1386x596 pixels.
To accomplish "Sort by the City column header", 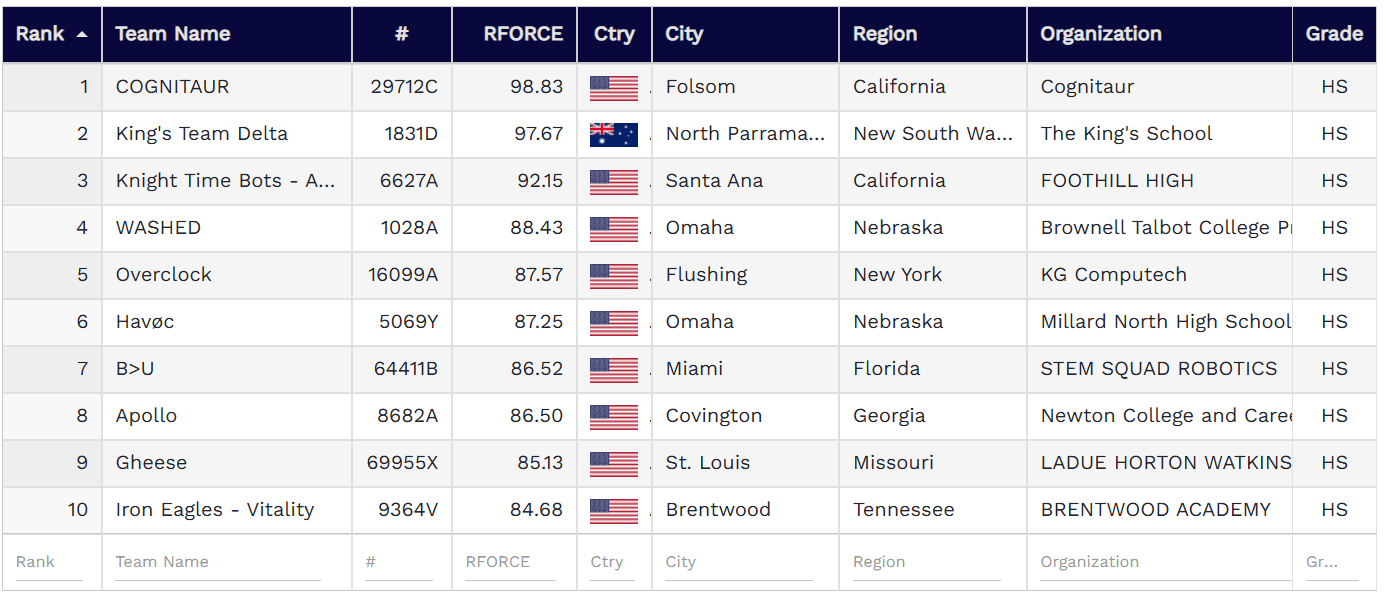I will click(684, 34).
